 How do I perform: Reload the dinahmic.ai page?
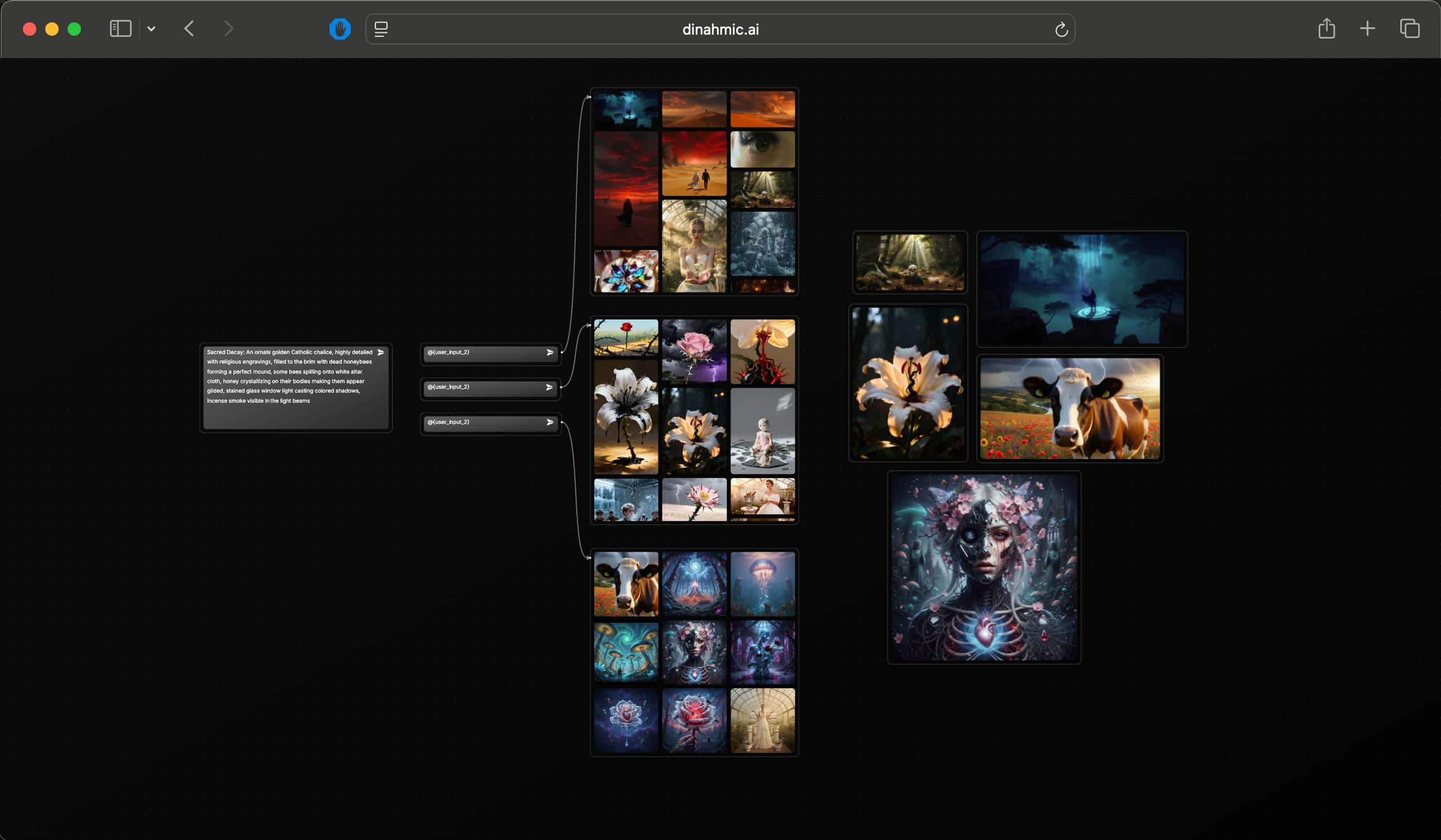coord(1061,30)
